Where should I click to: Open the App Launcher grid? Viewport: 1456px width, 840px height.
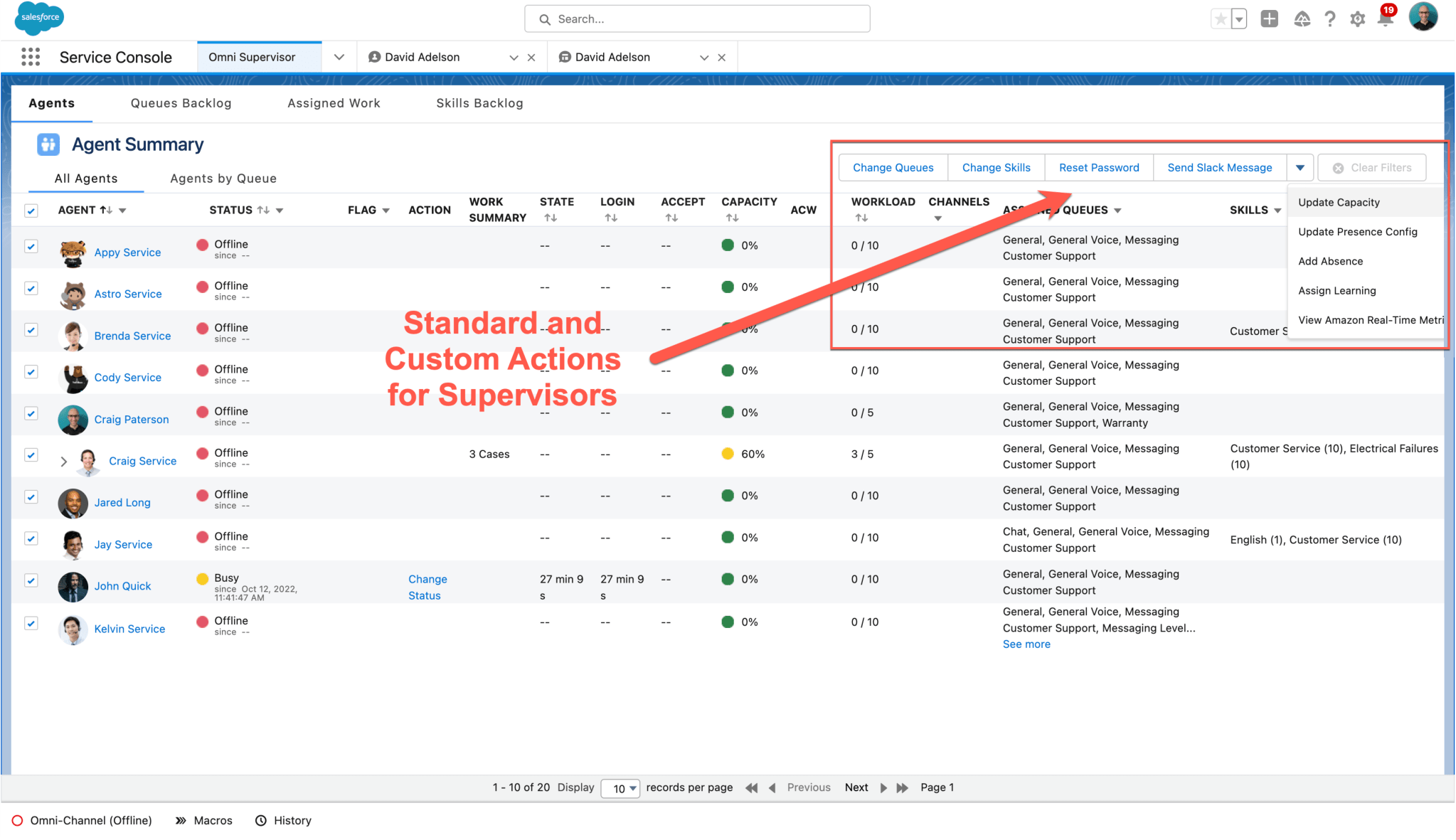coord(30,56)
